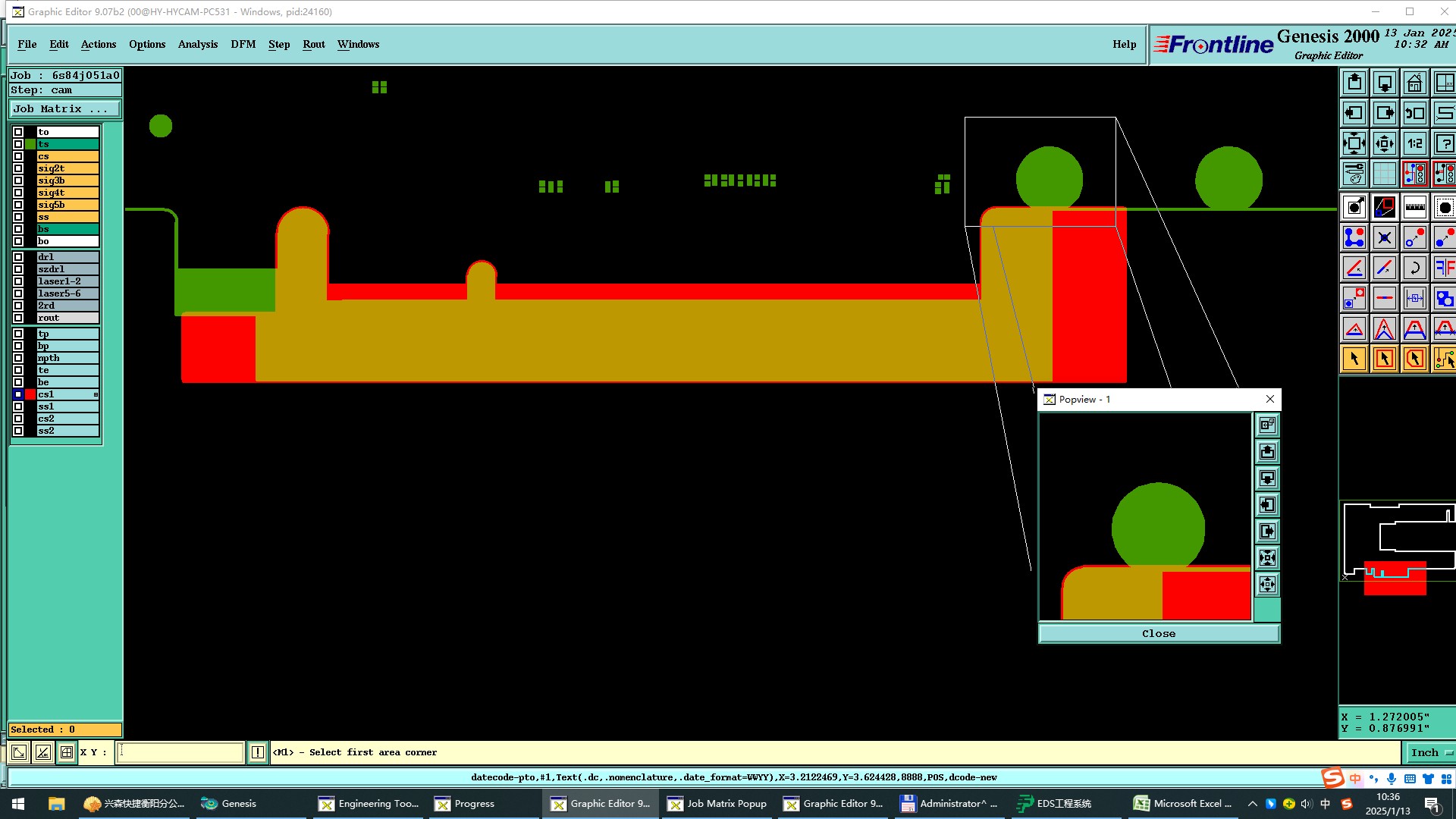
Task: Toggle the cs layer checkbox
Action: 18,156
